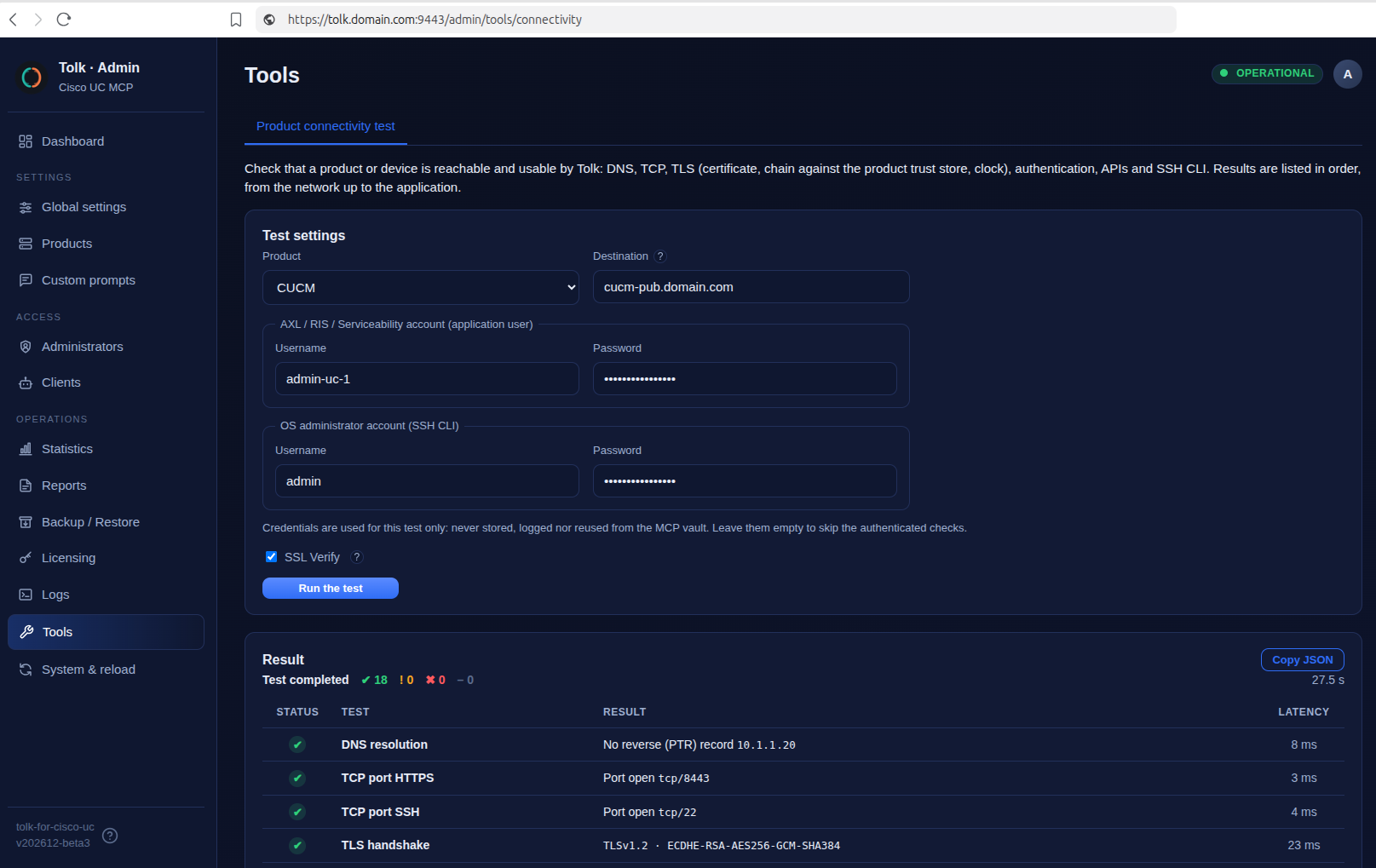Click the OS administrator username field
This screenshot has height=868, width=1376.
[x=427, y=481]
